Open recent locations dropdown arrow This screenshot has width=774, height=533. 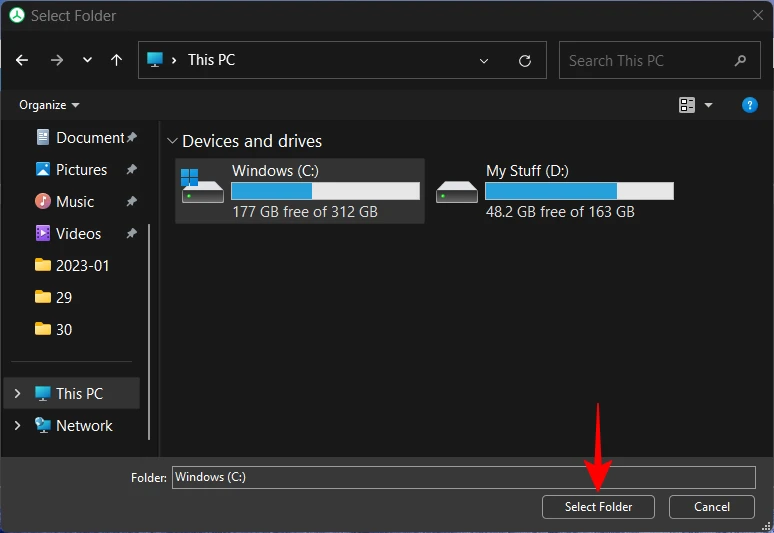[x=87, y=60]
